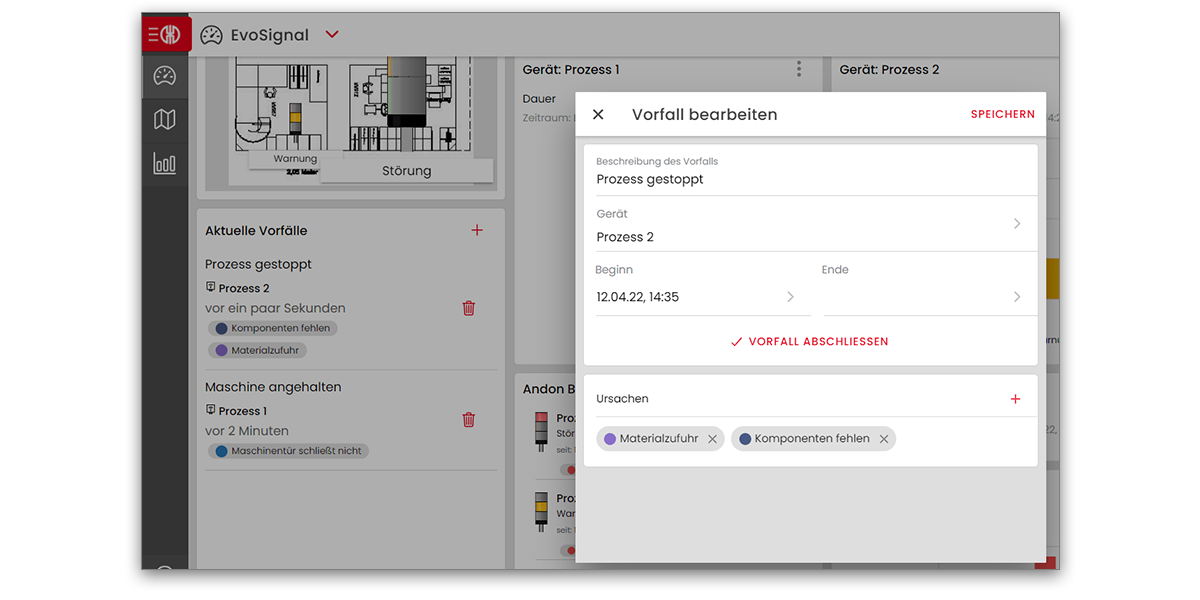This screenshot has width=1200, height=600.
Task: Click the SPEICHERN button
Action: (1002, 115)
